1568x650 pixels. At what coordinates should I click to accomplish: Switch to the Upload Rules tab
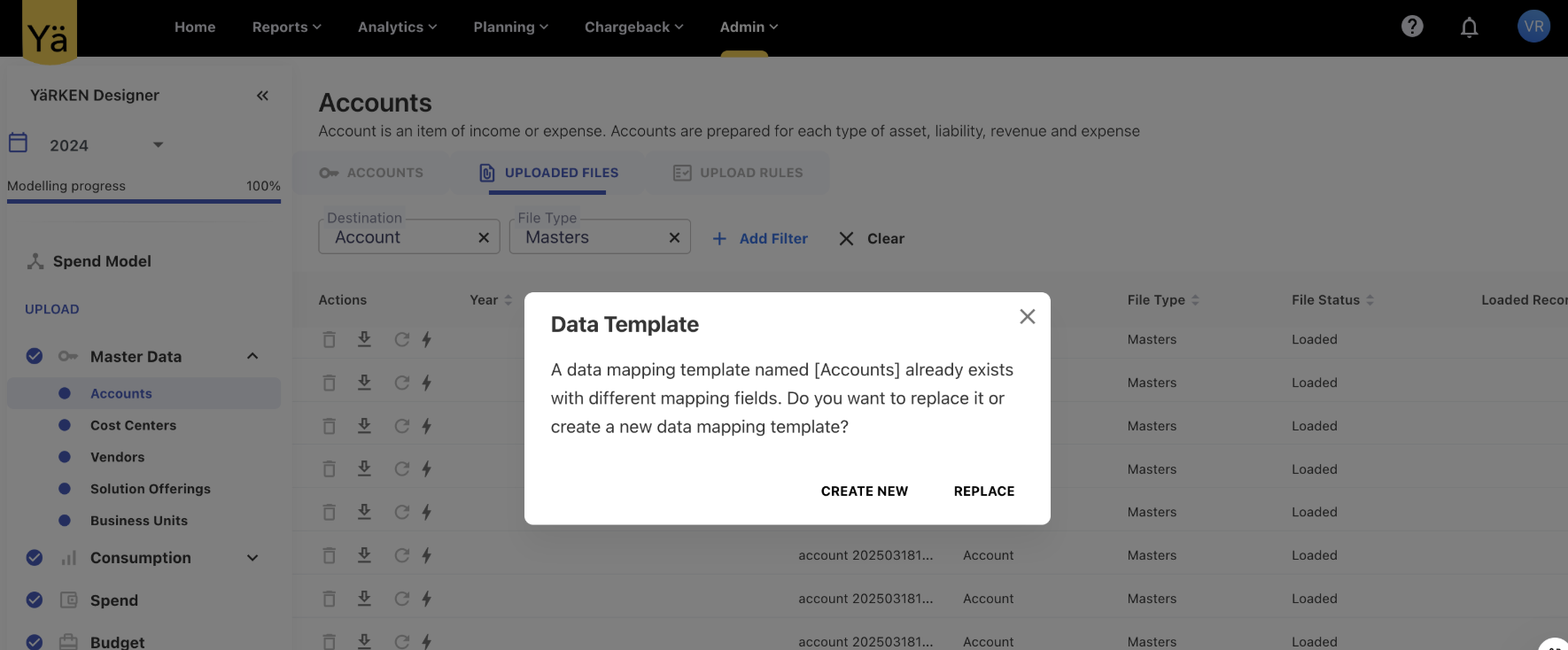pos(738,173)
